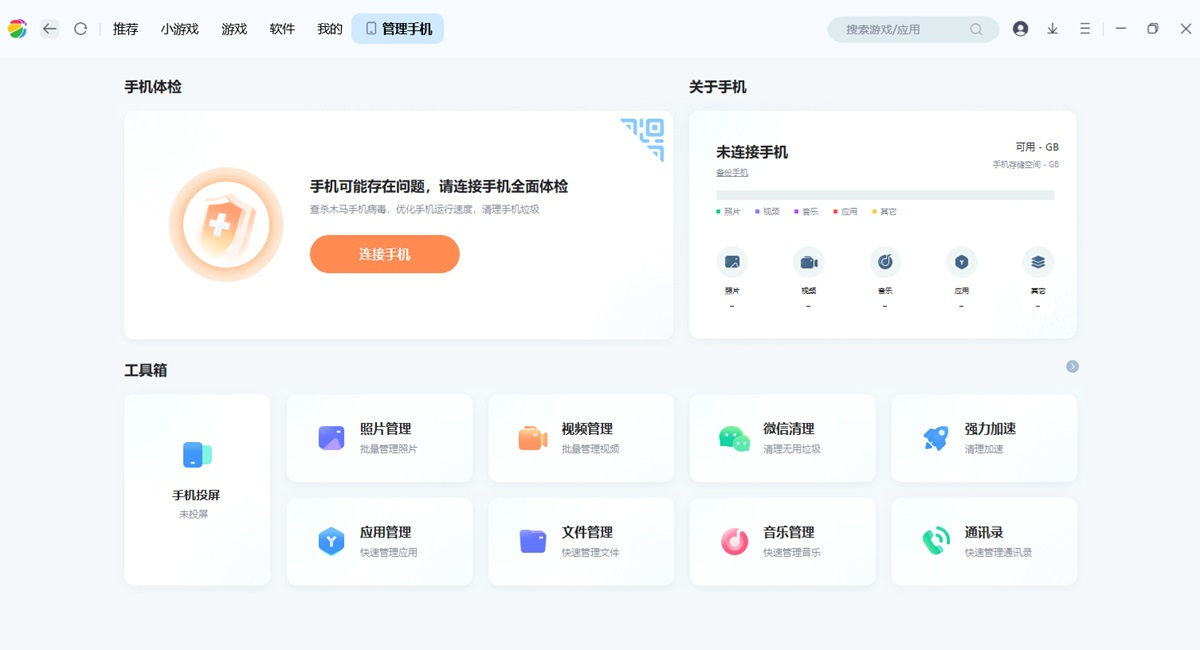Click the 备份手机 link
1200x650 pixels.
[x=732, y=173]
